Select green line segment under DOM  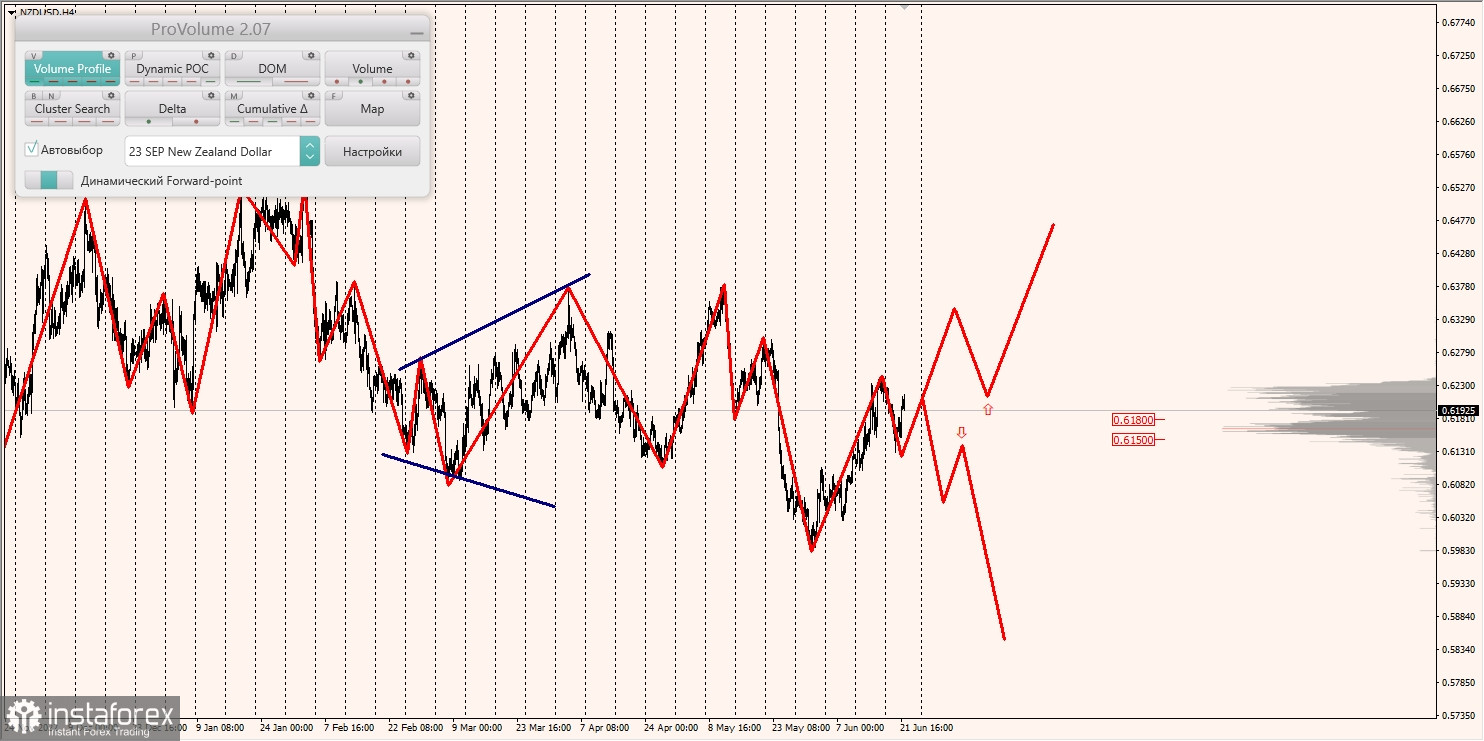coord(249,81)
